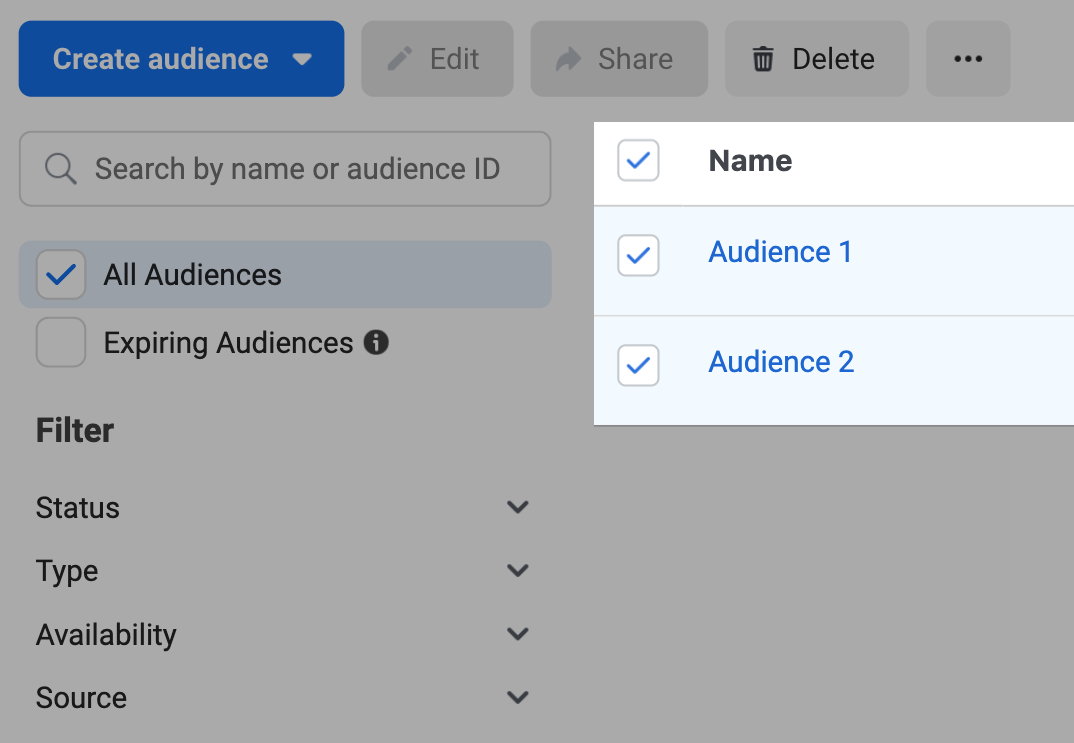Open Audience 2 details
The image size is (1074, 743).
pyautogui.click(x=780, y=361)
